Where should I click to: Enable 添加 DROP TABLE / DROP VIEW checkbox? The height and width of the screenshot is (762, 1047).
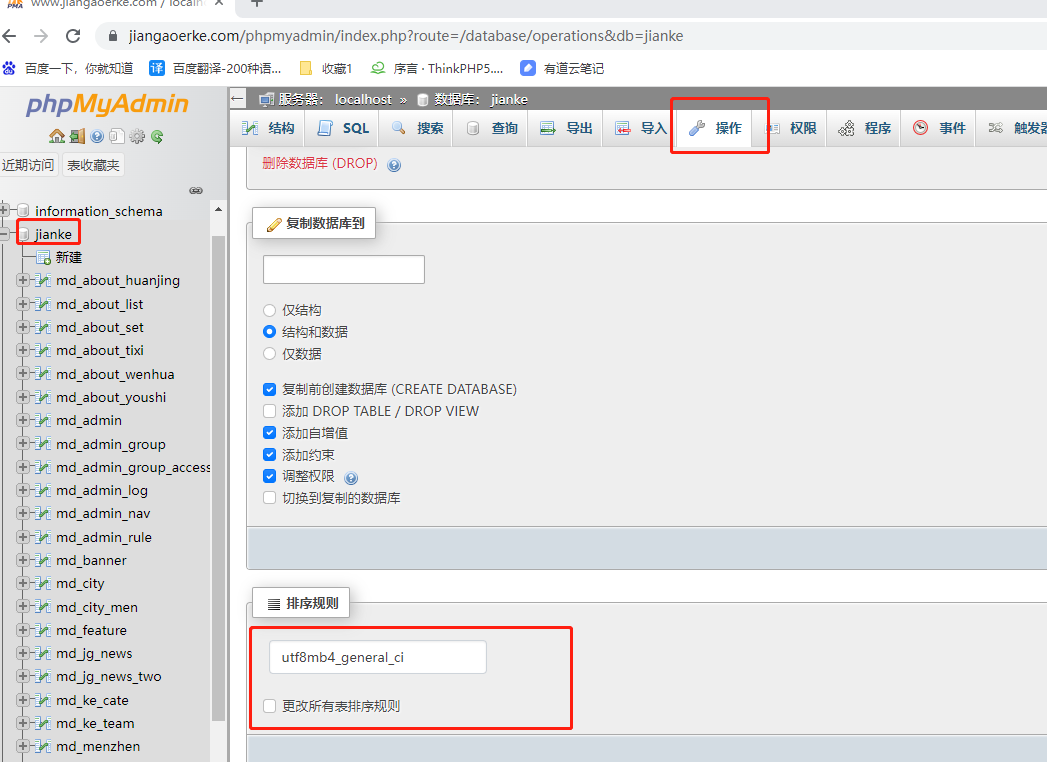269,411
